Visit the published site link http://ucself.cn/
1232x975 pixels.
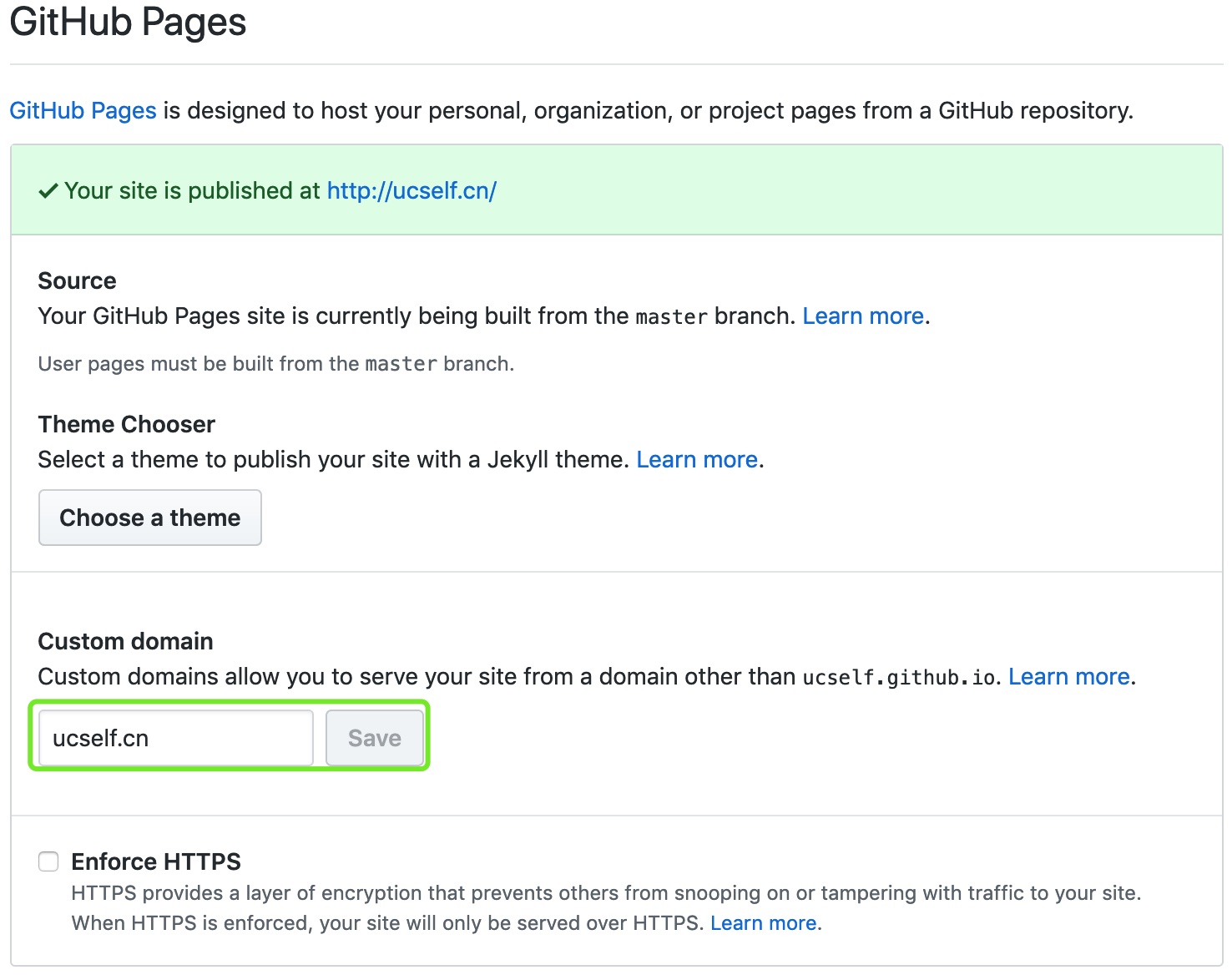[412, 191]
